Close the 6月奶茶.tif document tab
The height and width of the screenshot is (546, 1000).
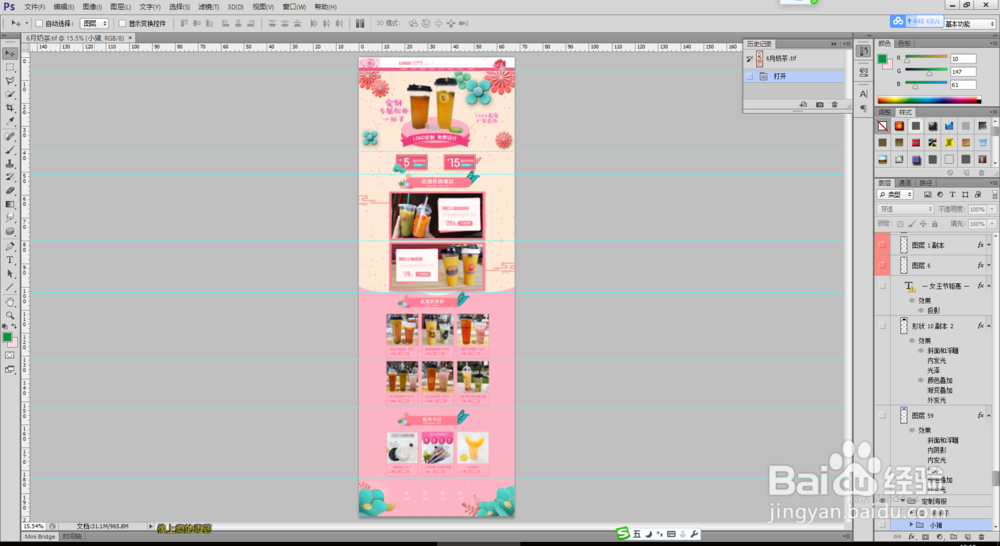[131, 38]
